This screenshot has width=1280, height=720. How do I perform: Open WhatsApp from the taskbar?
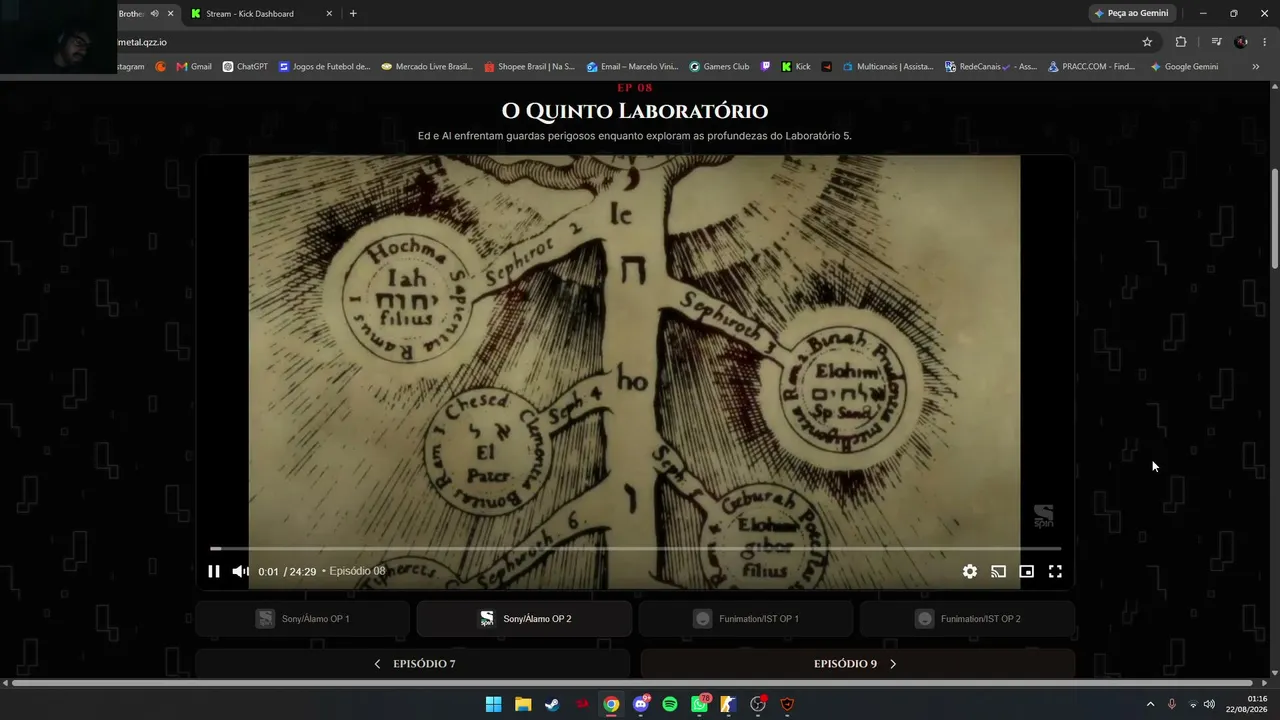click(x=700, y=704)
